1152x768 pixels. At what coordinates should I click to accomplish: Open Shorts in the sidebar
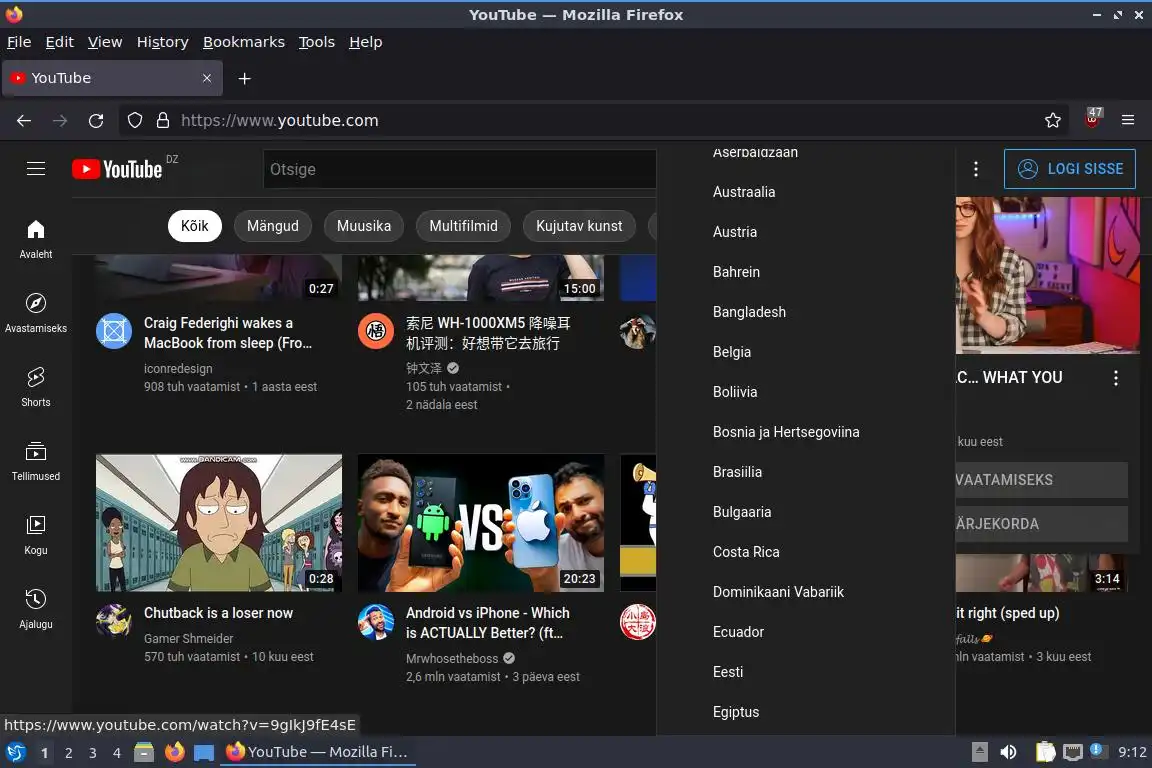point(36,387)
